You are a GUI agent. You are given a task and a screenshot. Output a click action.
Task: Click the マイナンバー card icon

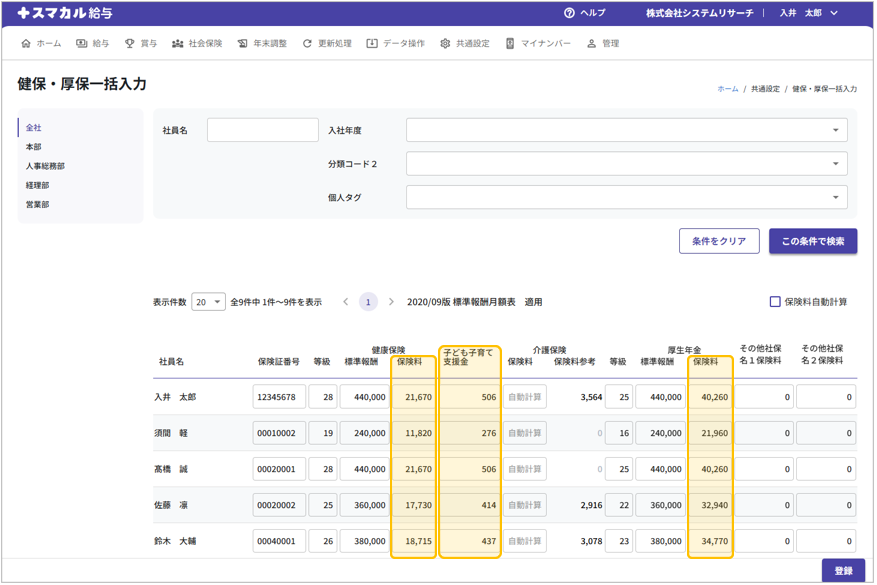coord(510,44)
